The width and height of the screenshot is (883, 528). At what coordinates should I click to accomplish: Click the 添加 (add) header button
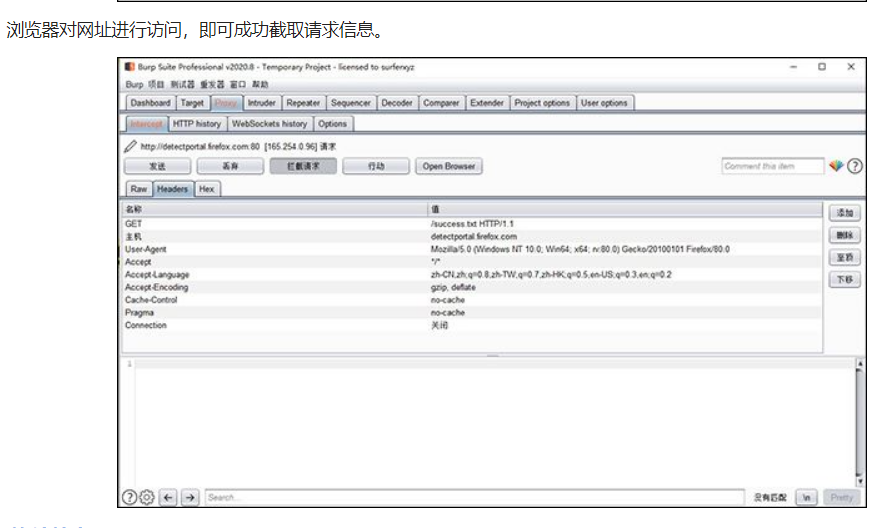pyautogui.click(x=845, y=213)
